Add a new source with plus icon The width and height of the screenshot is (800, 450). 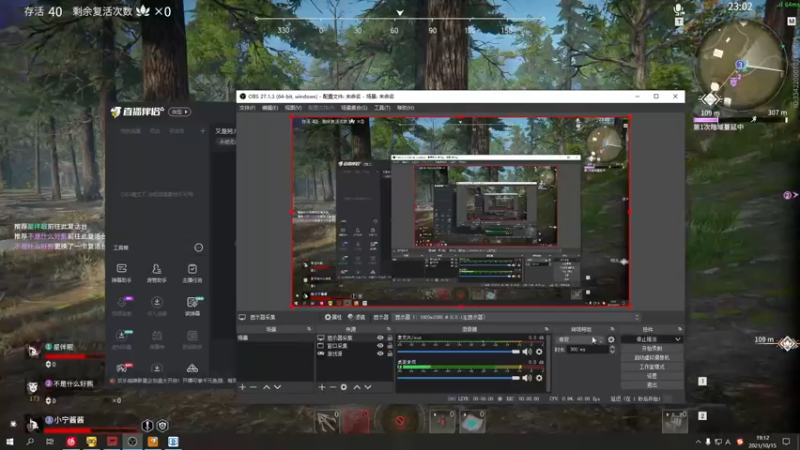pos(322,387)
